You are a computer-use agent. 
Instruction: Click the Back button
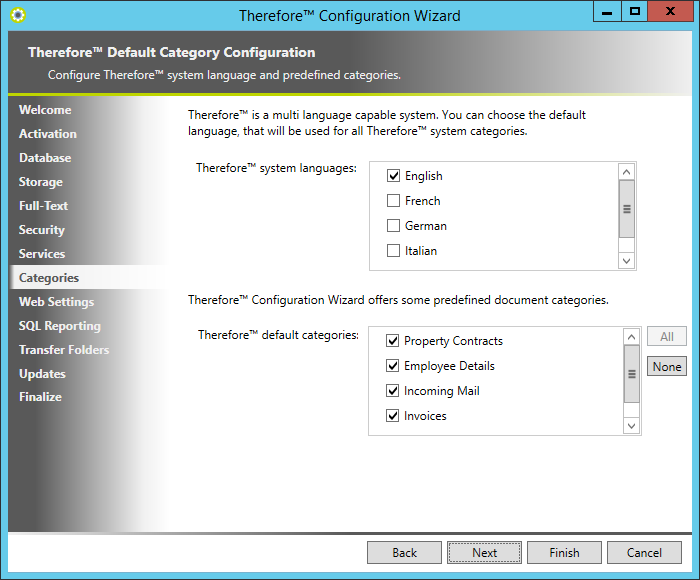[404, 553]
